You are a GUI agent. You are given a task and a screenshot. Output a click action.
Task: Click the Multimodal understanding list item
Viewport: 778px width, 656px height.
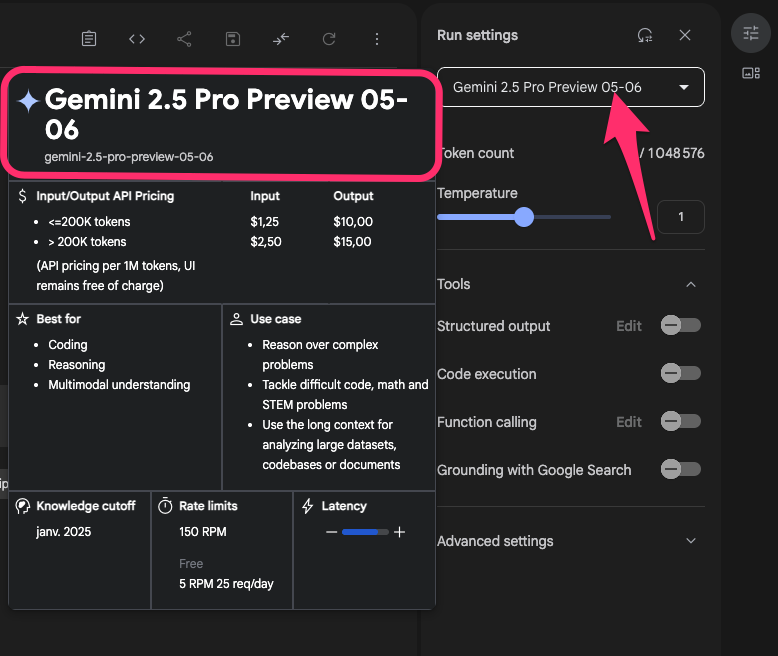[119, 385]
